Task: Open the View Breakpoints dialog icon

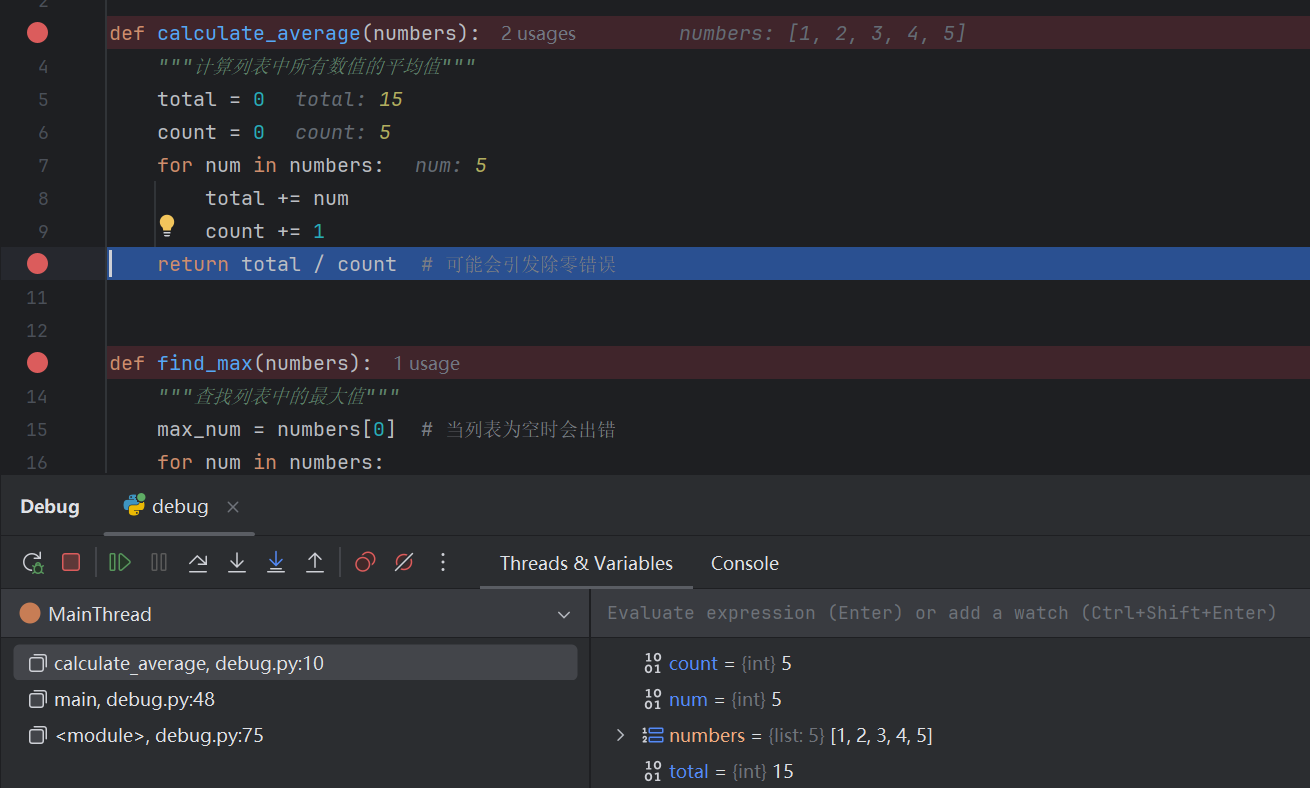Action: pyautogui.click(x=365, y=562)
